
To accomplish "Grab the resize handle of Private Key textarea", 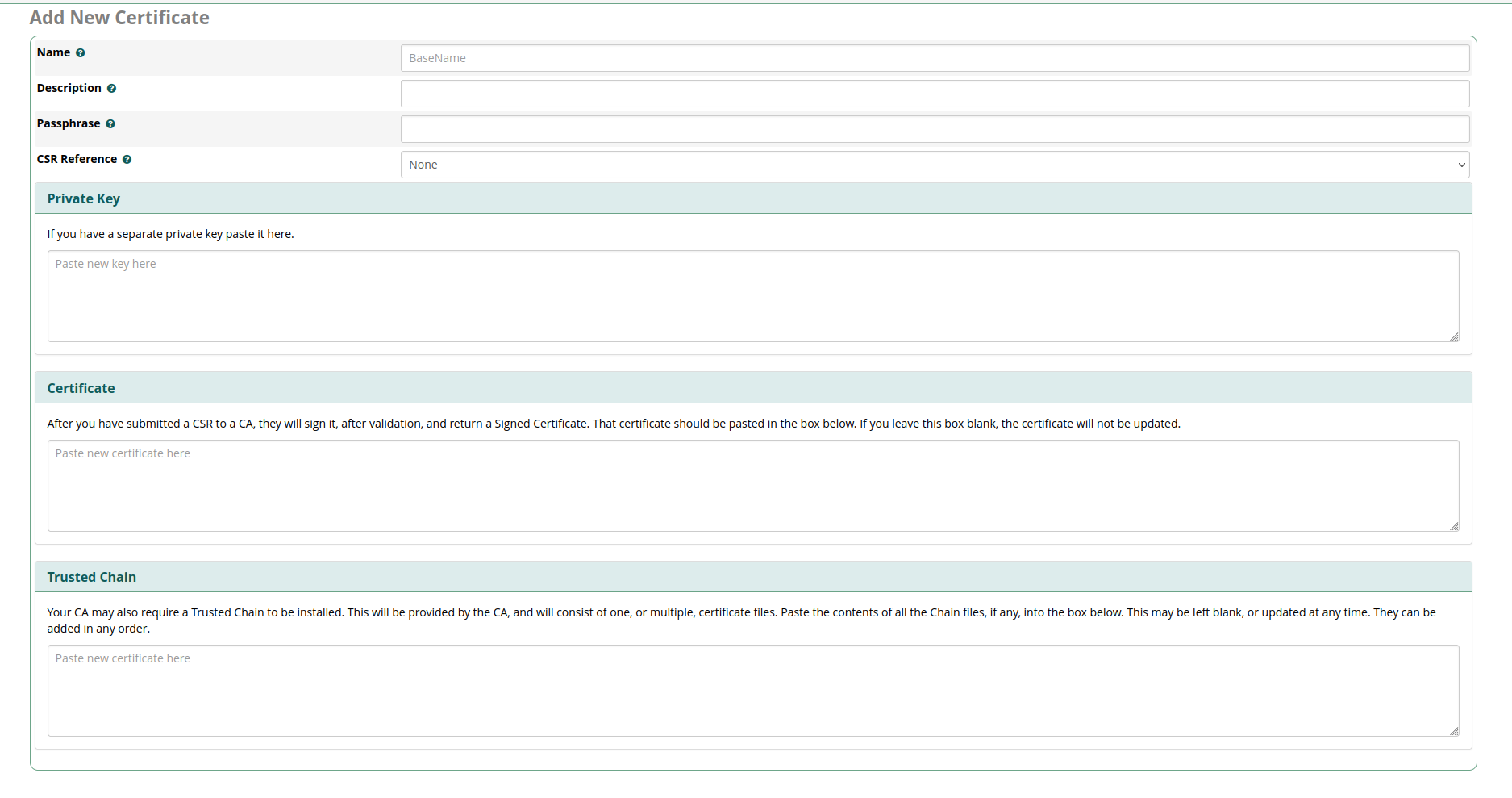I will pyautogui.click(x=1454, y=336).
